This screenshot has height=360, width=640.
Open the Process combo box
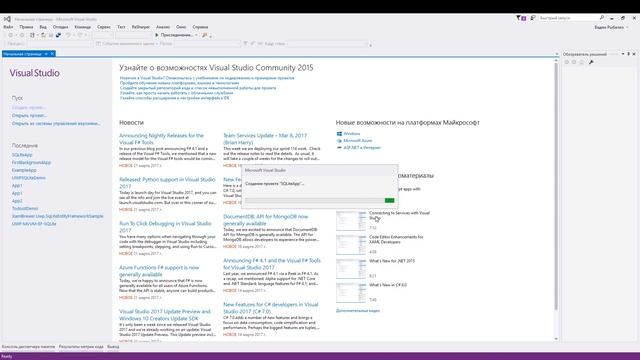[x=60, y=43]
